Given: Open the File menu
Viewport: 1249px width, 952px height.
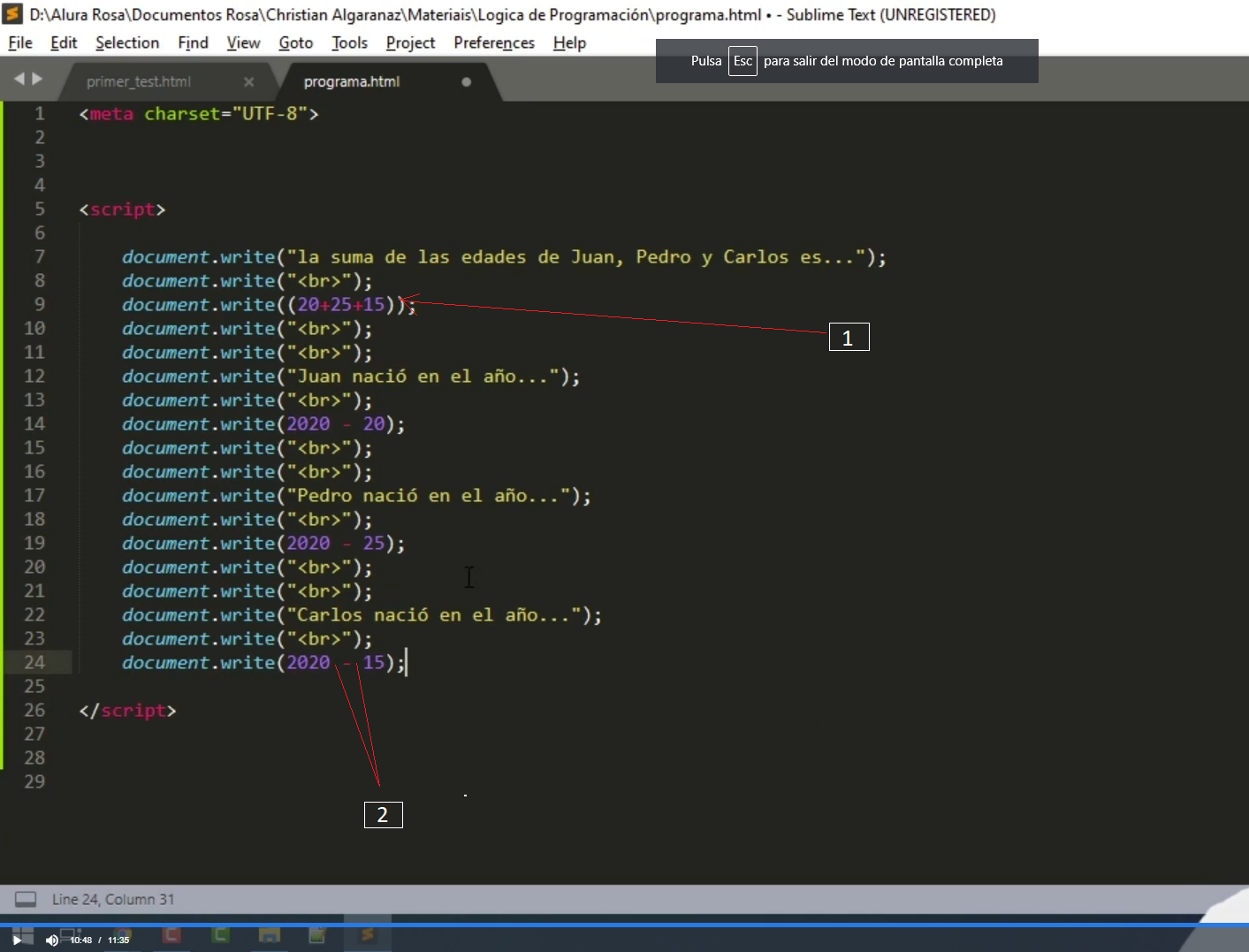Looking at the screenshot, I should (x=19, y=42).
